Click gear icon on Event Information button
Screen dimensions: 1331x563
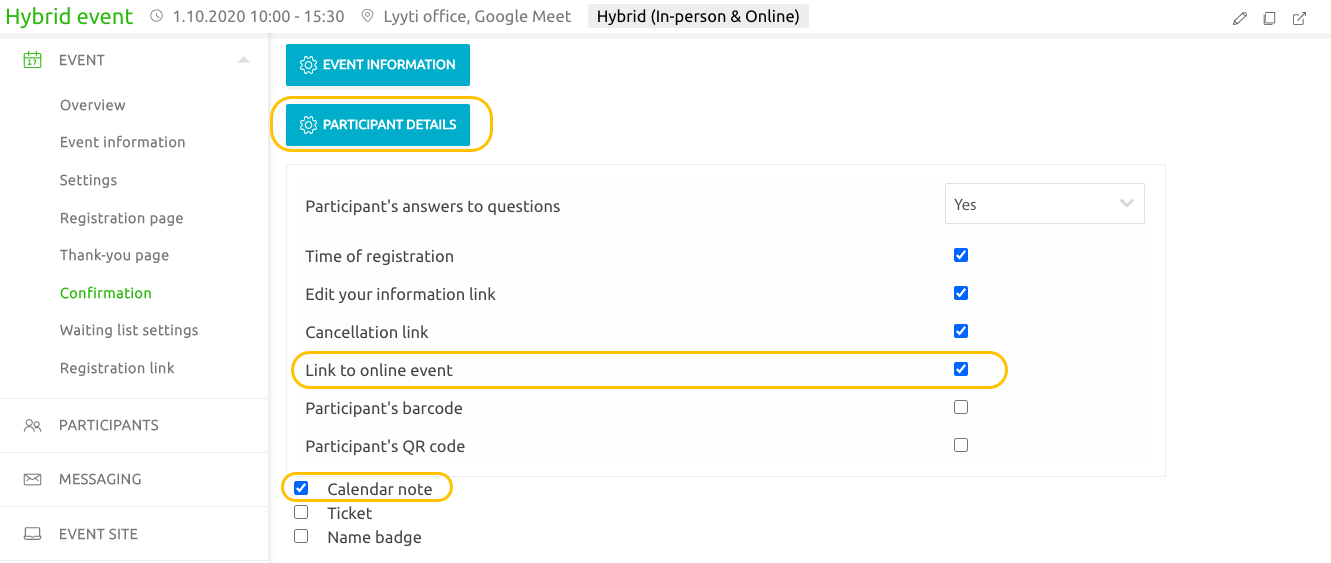pyautogui.click(x=308, y=65)
